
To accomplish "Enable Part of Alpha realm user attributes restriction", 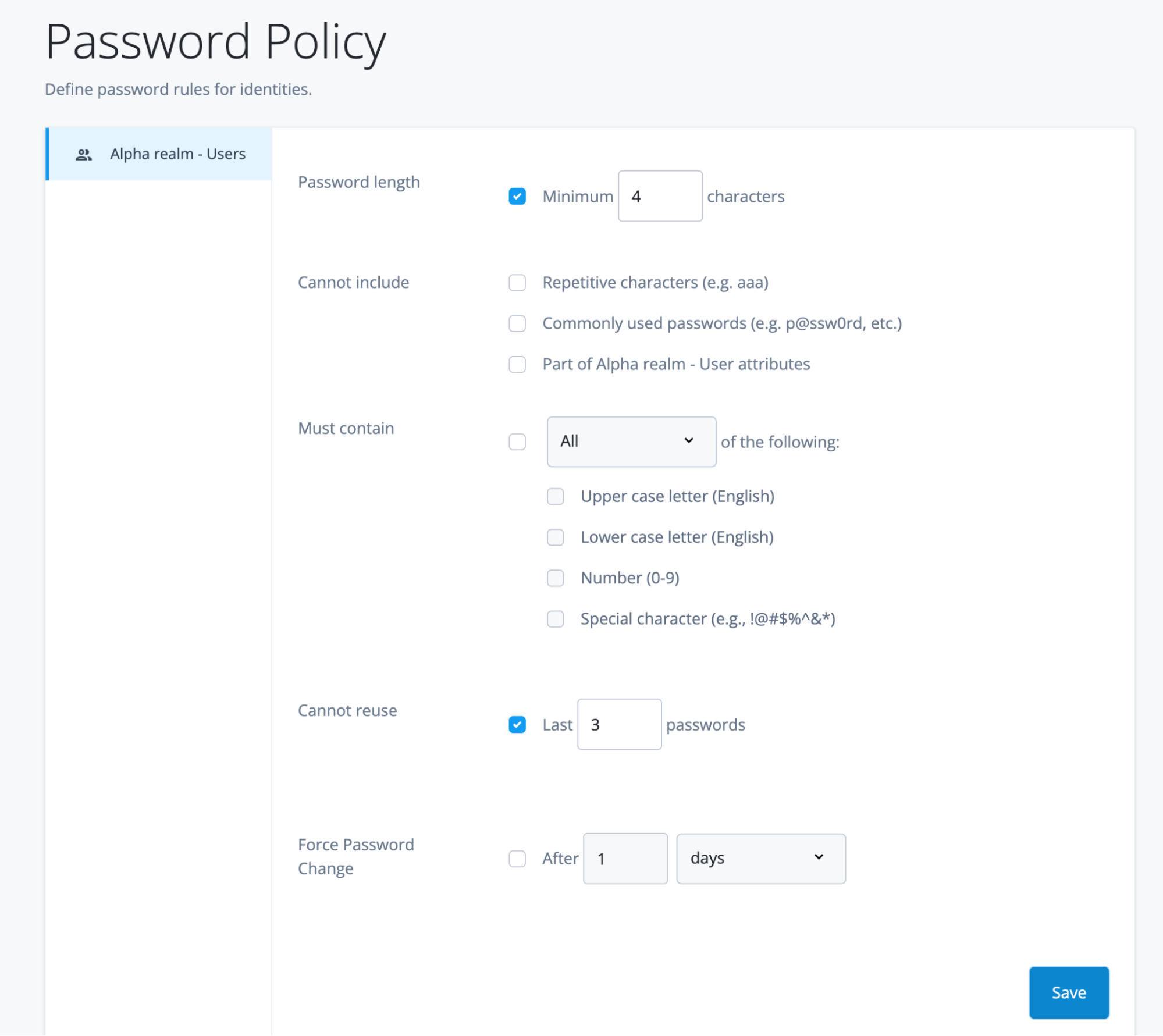I will [x=519, y=364].
